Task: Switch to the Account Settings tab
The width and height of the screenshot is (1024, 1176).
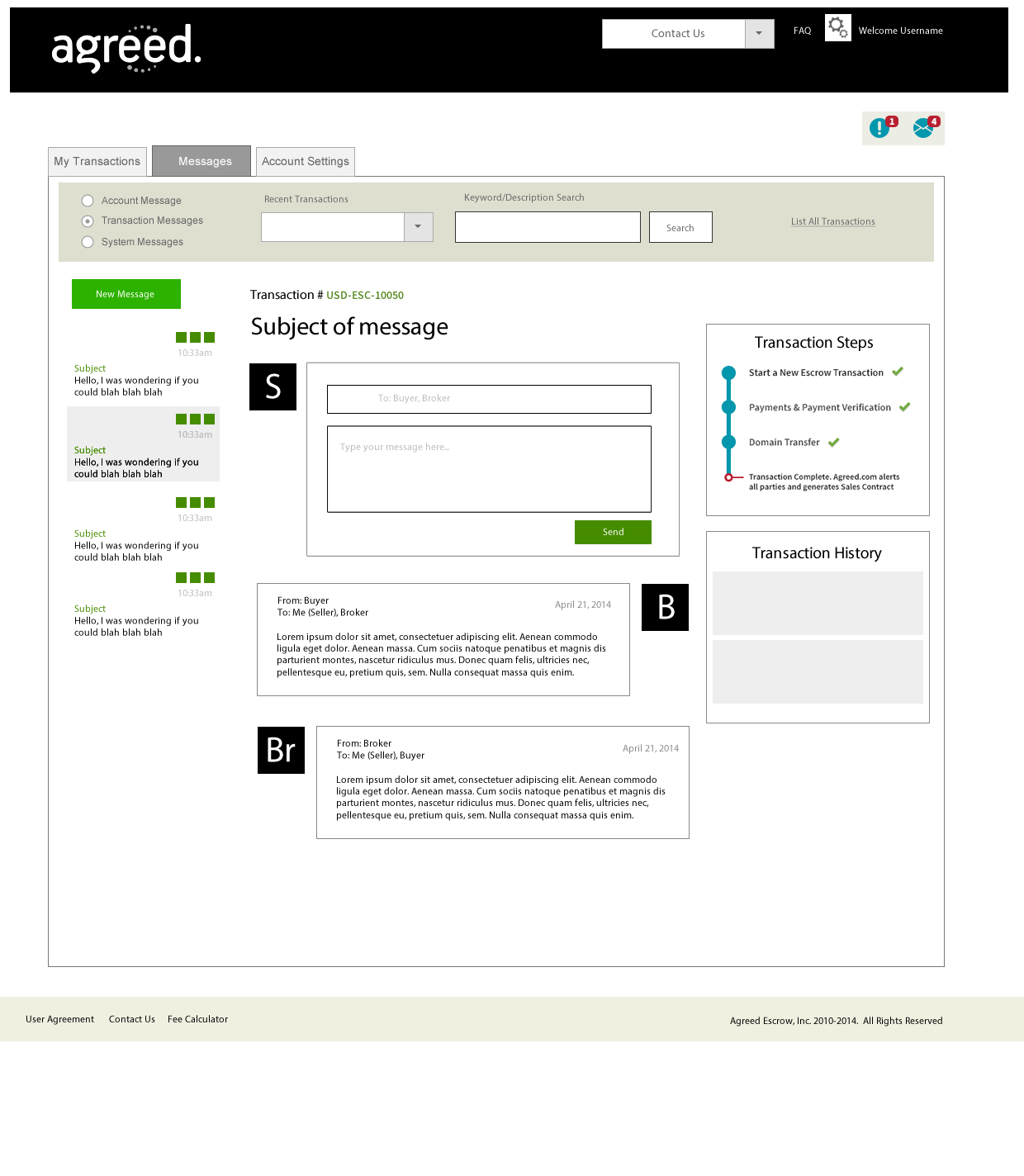Action: tap(306, 161)
